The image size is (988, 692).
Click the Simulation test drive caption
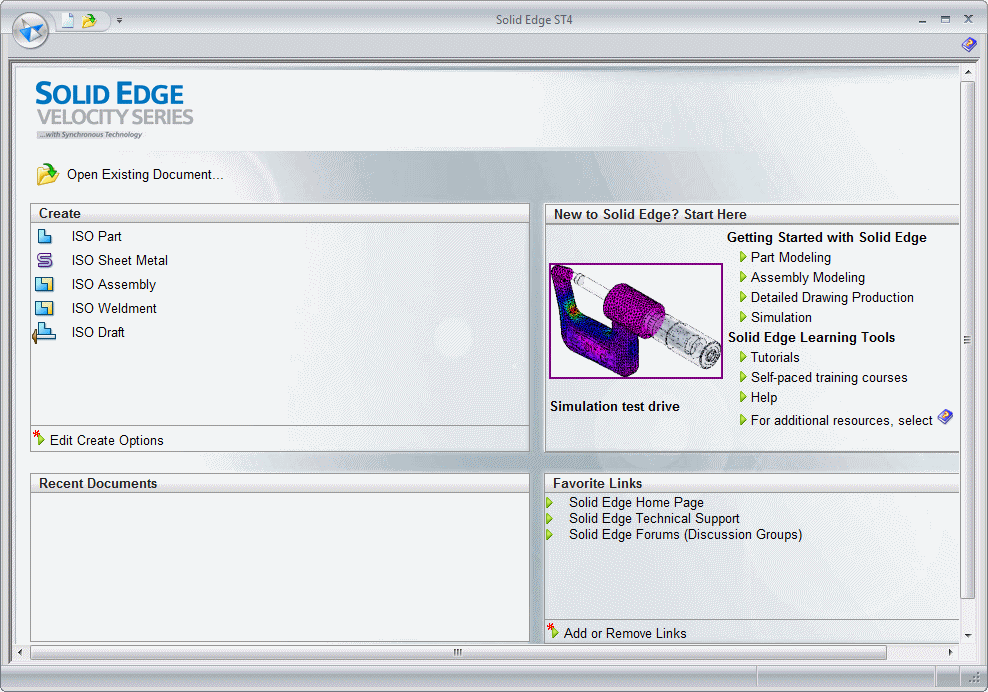[x=615, y=407]
